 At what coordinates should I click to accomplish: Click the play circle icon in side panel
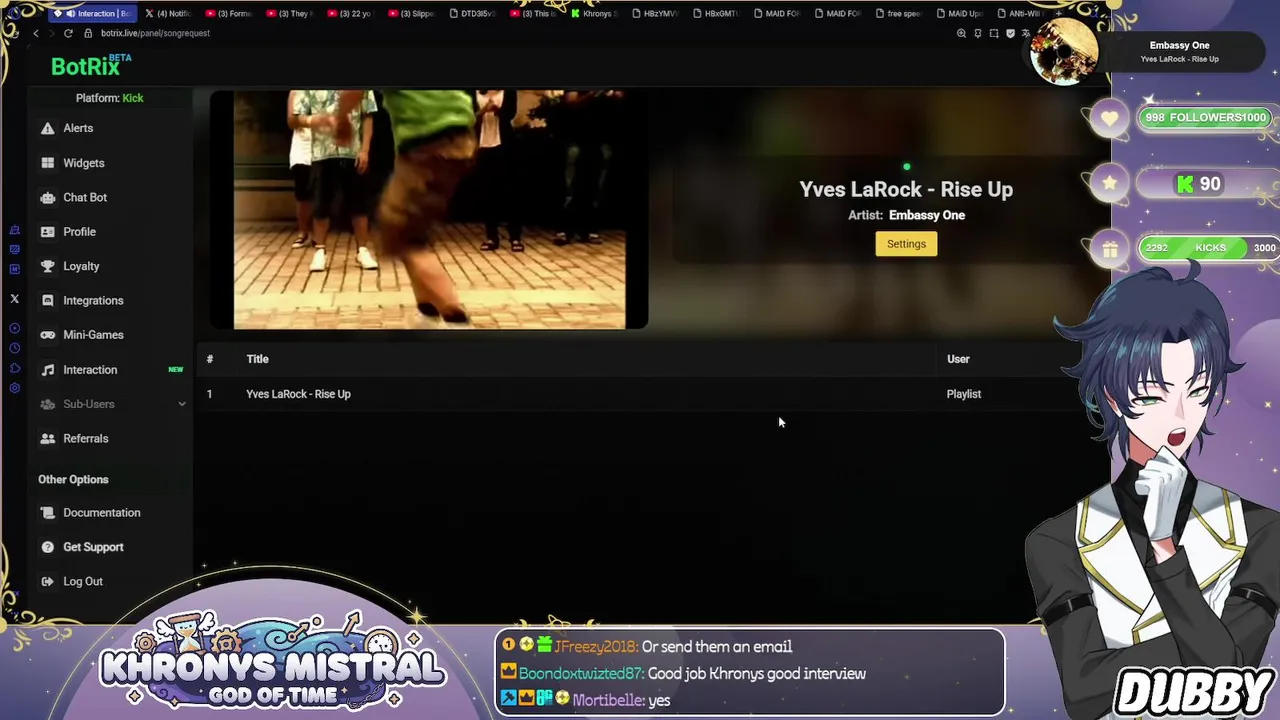14,329
